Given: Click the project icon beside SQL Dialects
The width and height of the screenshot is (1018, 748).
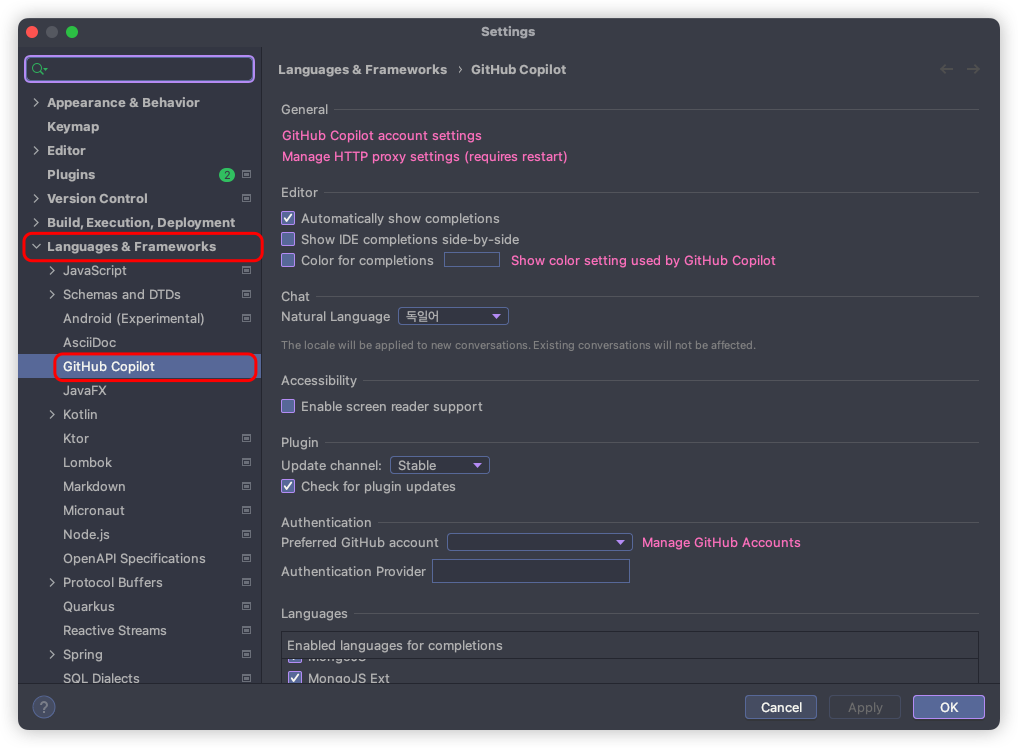Looking at the screenshot, I should coord(247,678).
